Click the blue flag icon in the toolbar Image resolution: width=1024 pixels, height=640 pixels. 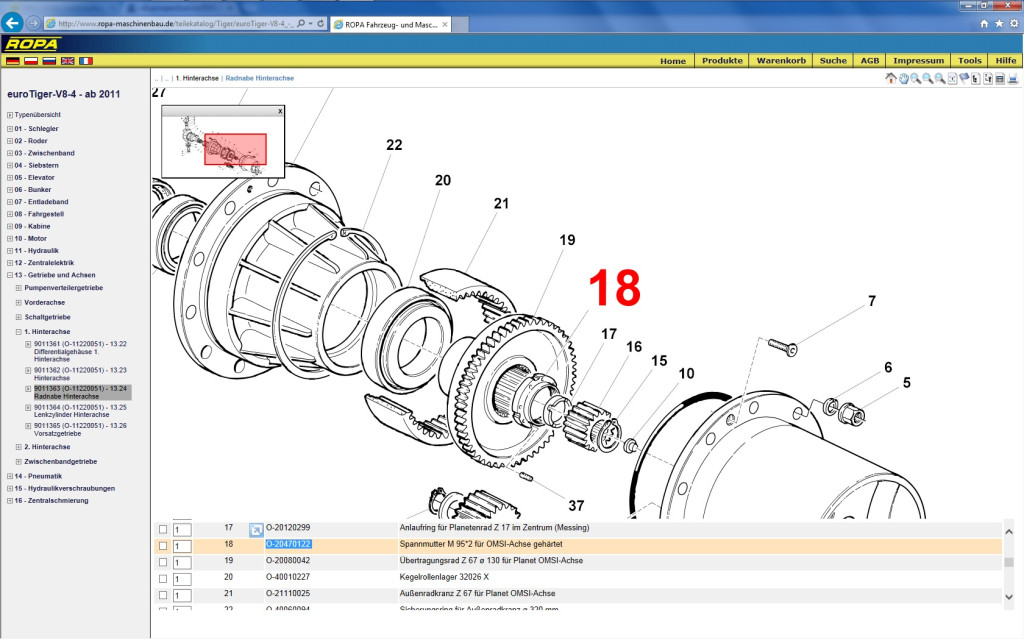pyautogui.click(x=964, y=79)
